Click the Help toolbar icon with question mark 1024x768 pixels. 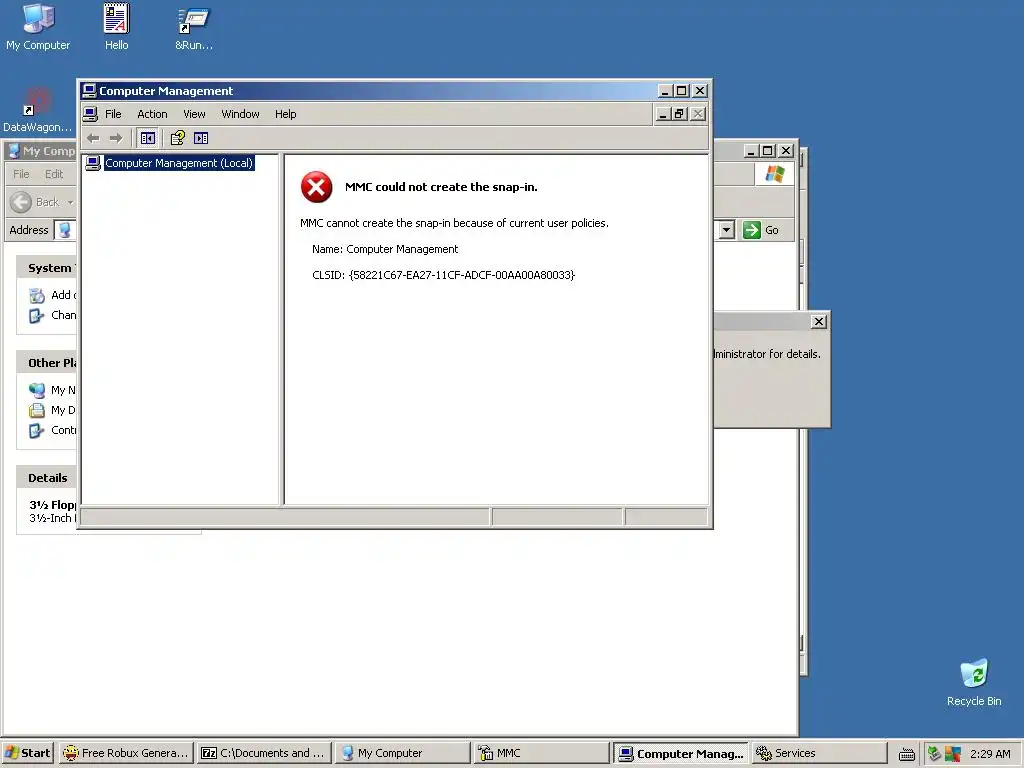coord(177,138)
